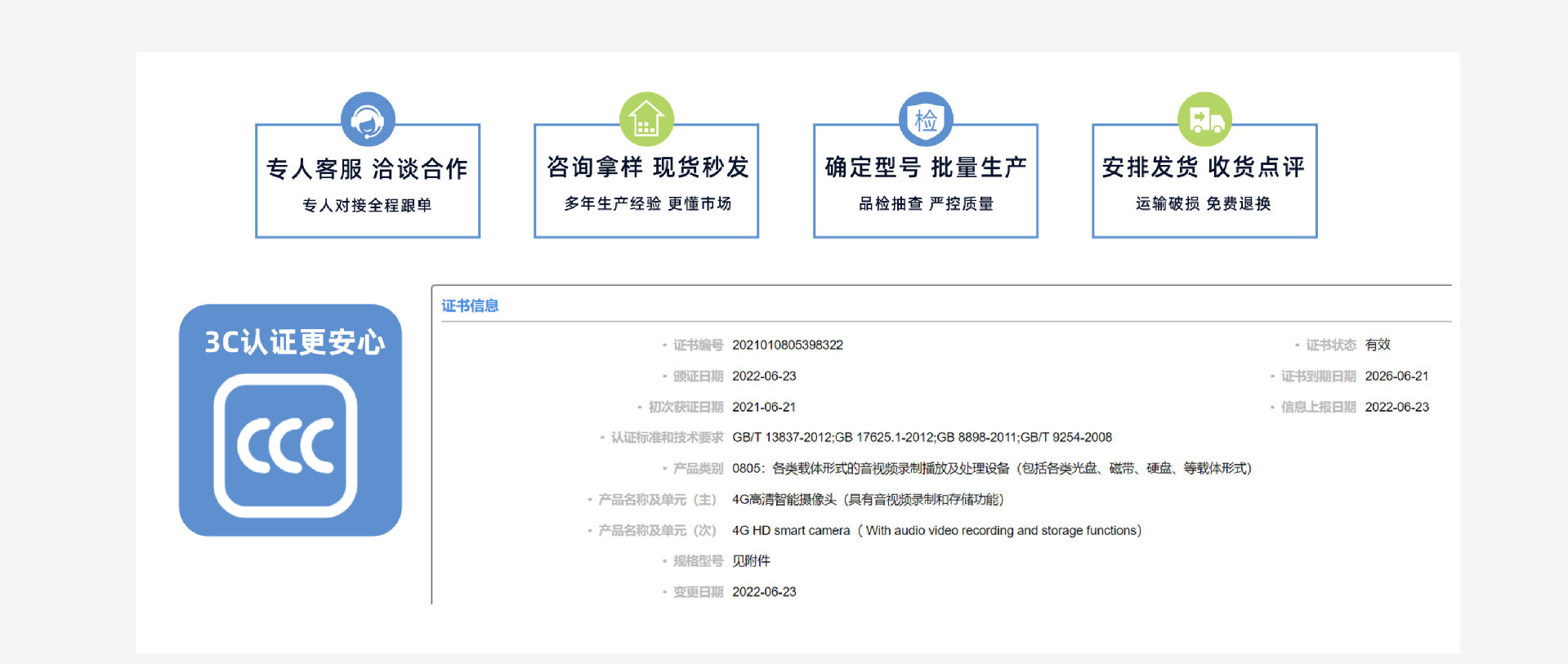This screenshot has width=1568, height=664.
Task: Click the 证书状态 value 有效
Action: coord(1378,345)
